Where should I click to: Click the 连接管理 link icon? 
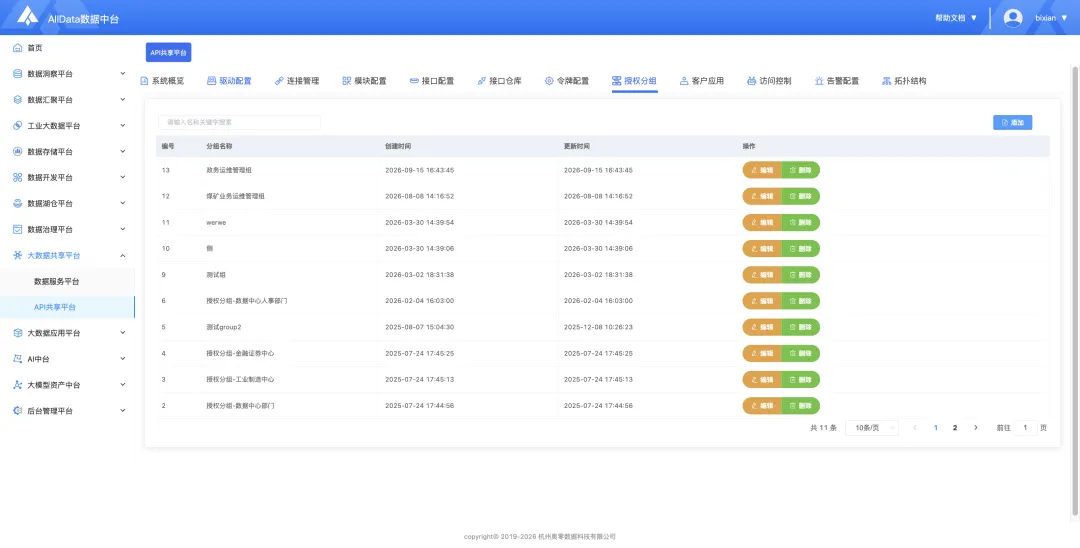pyautogui.click(x=279, y=81)
